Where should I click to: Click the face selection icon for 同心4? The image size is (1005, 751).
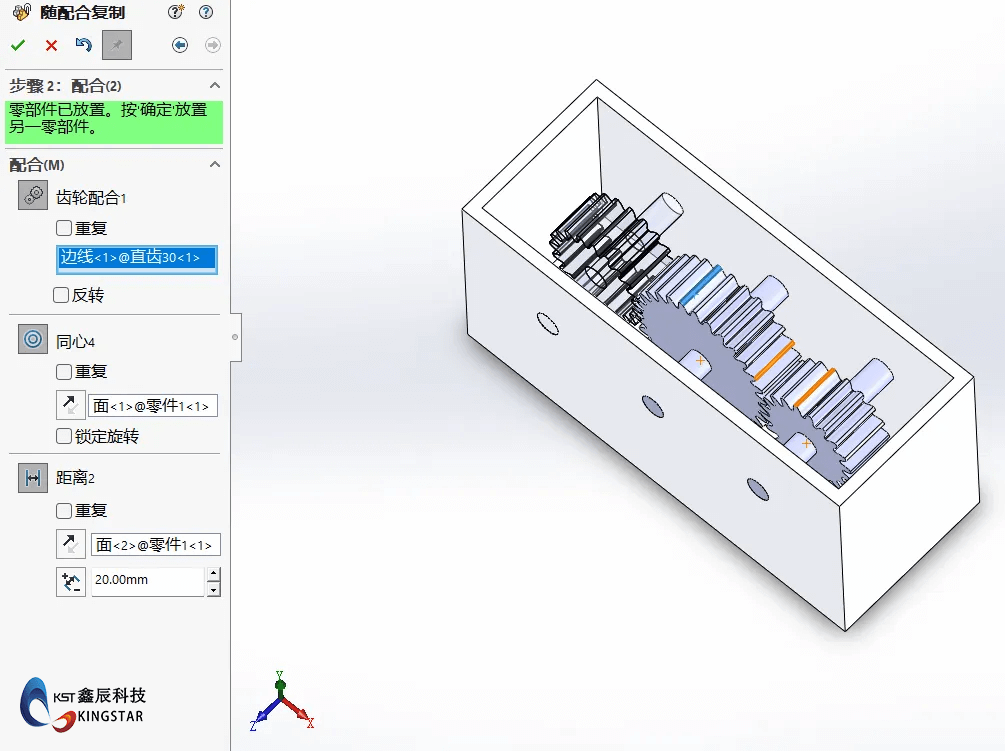tap(70, 404)
